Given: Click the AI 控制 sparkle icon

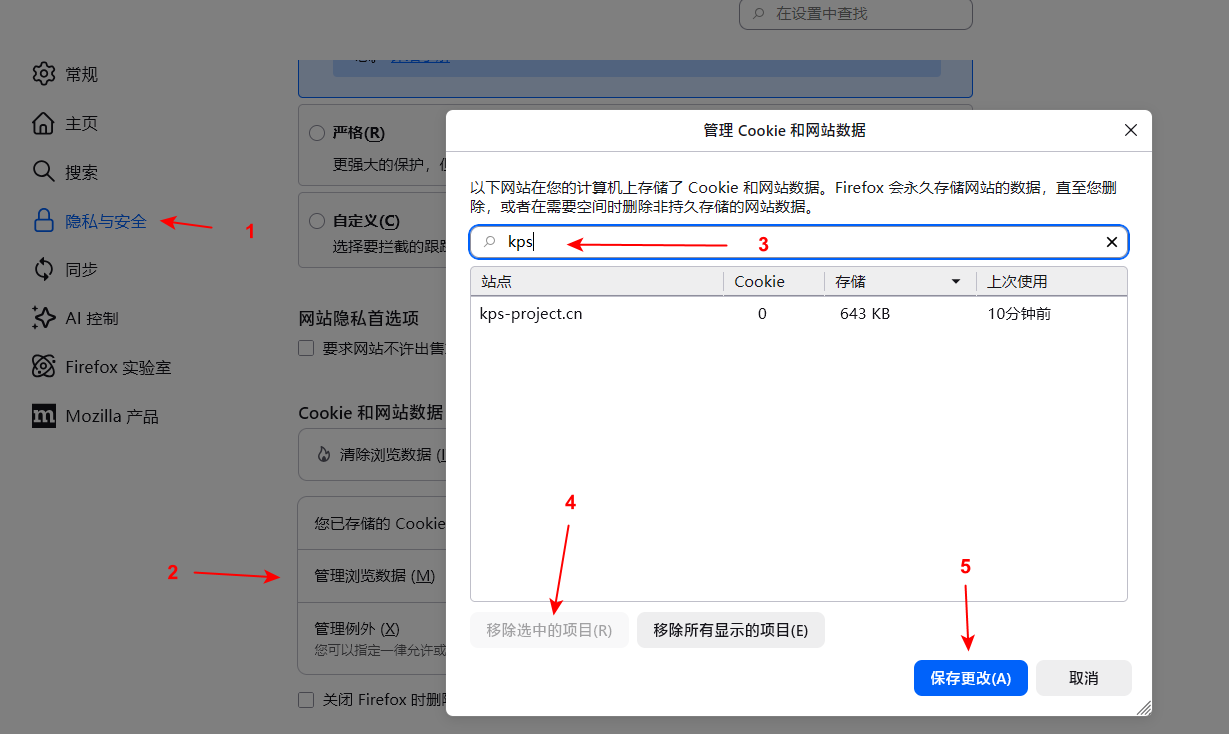Looking at the screenshot, I should pyautogui.click(x=43, y=318).
